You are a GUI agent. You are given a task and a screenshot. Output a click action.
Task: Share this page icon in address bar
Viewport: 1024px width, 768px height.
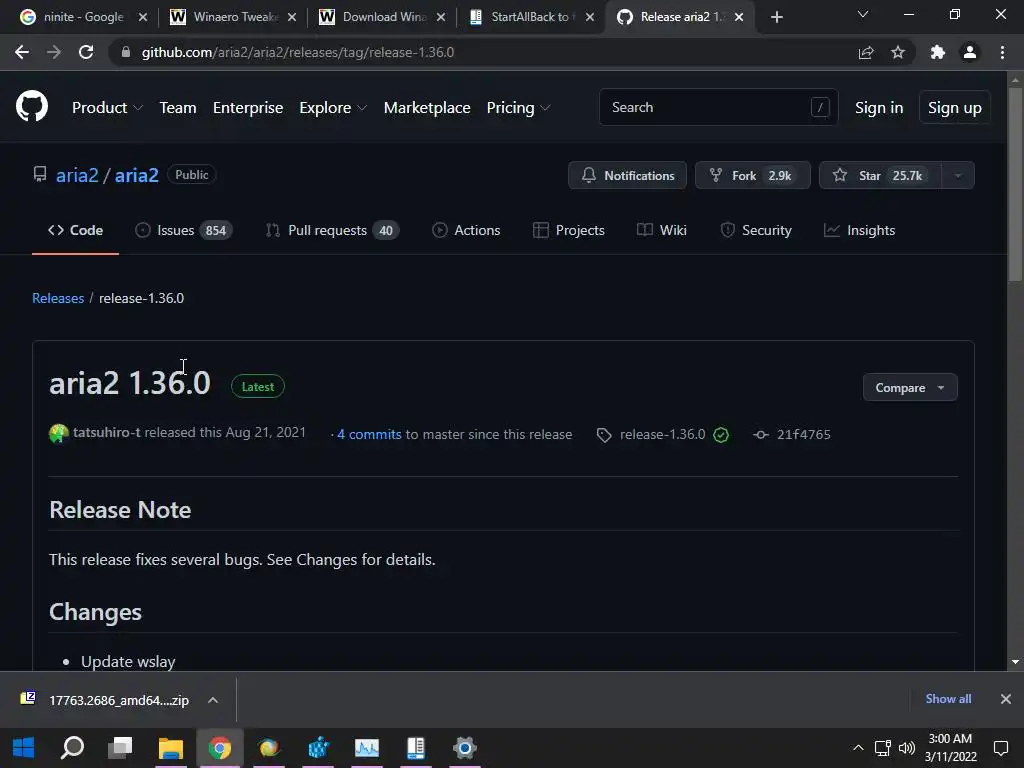[866, 52]
